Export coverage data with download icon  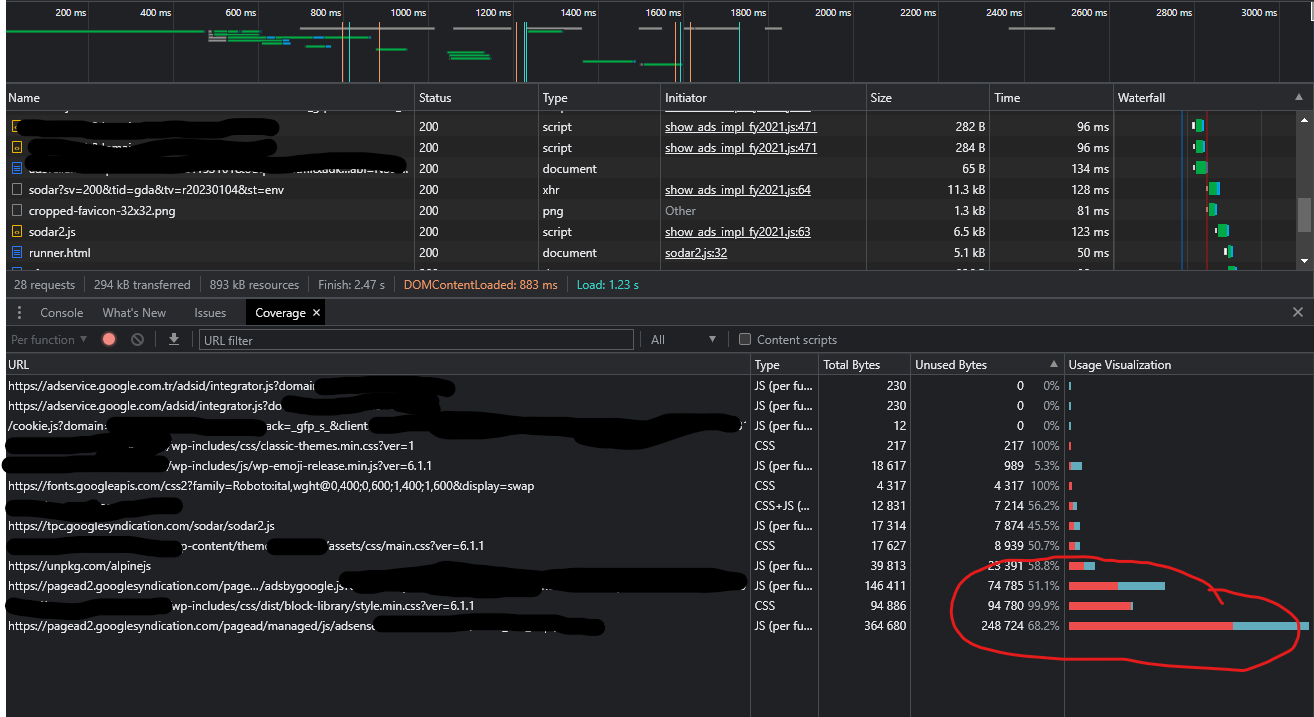(x=174, y=340)
